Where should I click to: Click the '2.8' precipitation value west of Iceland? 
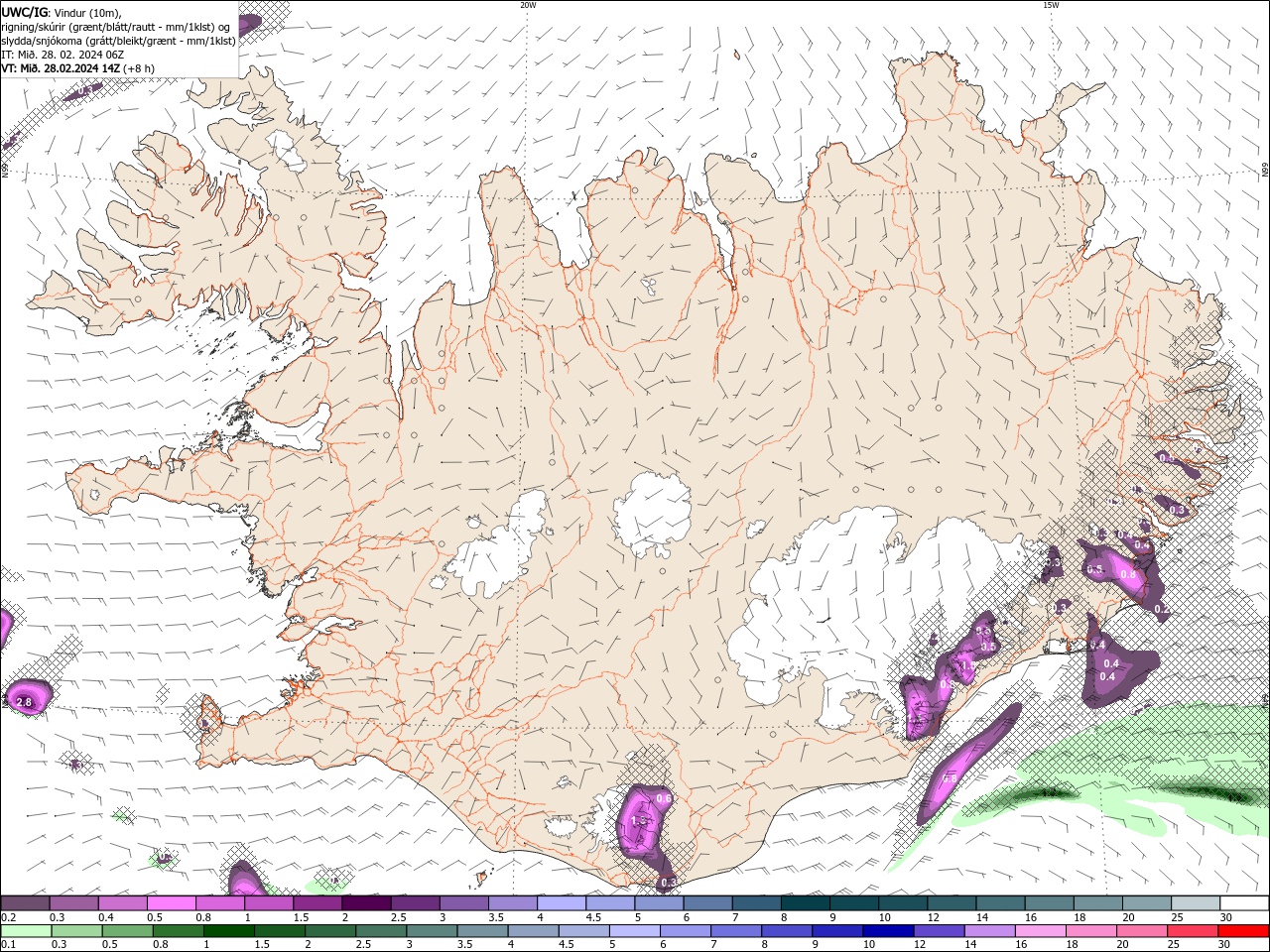pos(25,702)
